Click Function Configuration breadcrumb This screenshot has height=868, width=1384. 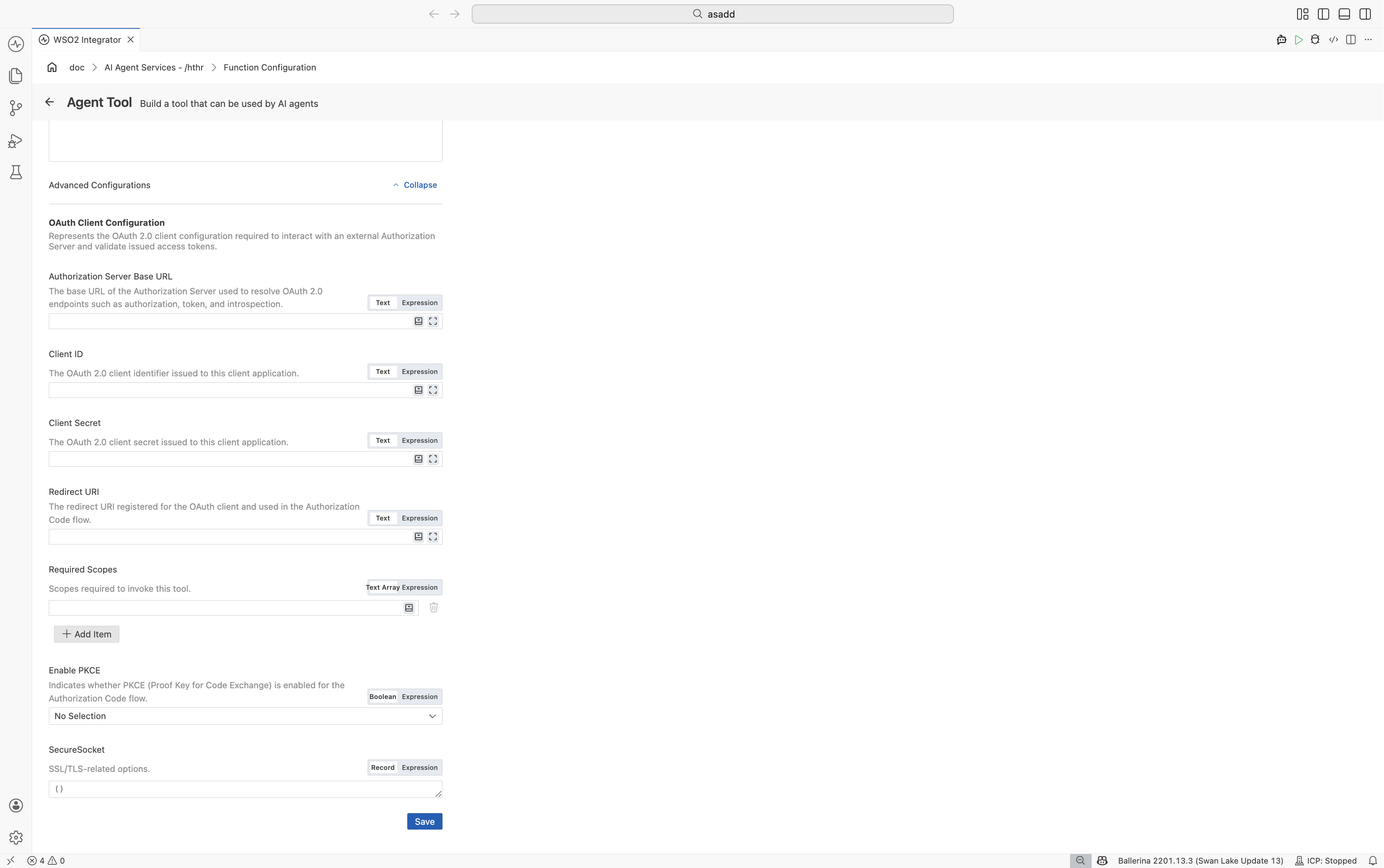click(270, 67)
